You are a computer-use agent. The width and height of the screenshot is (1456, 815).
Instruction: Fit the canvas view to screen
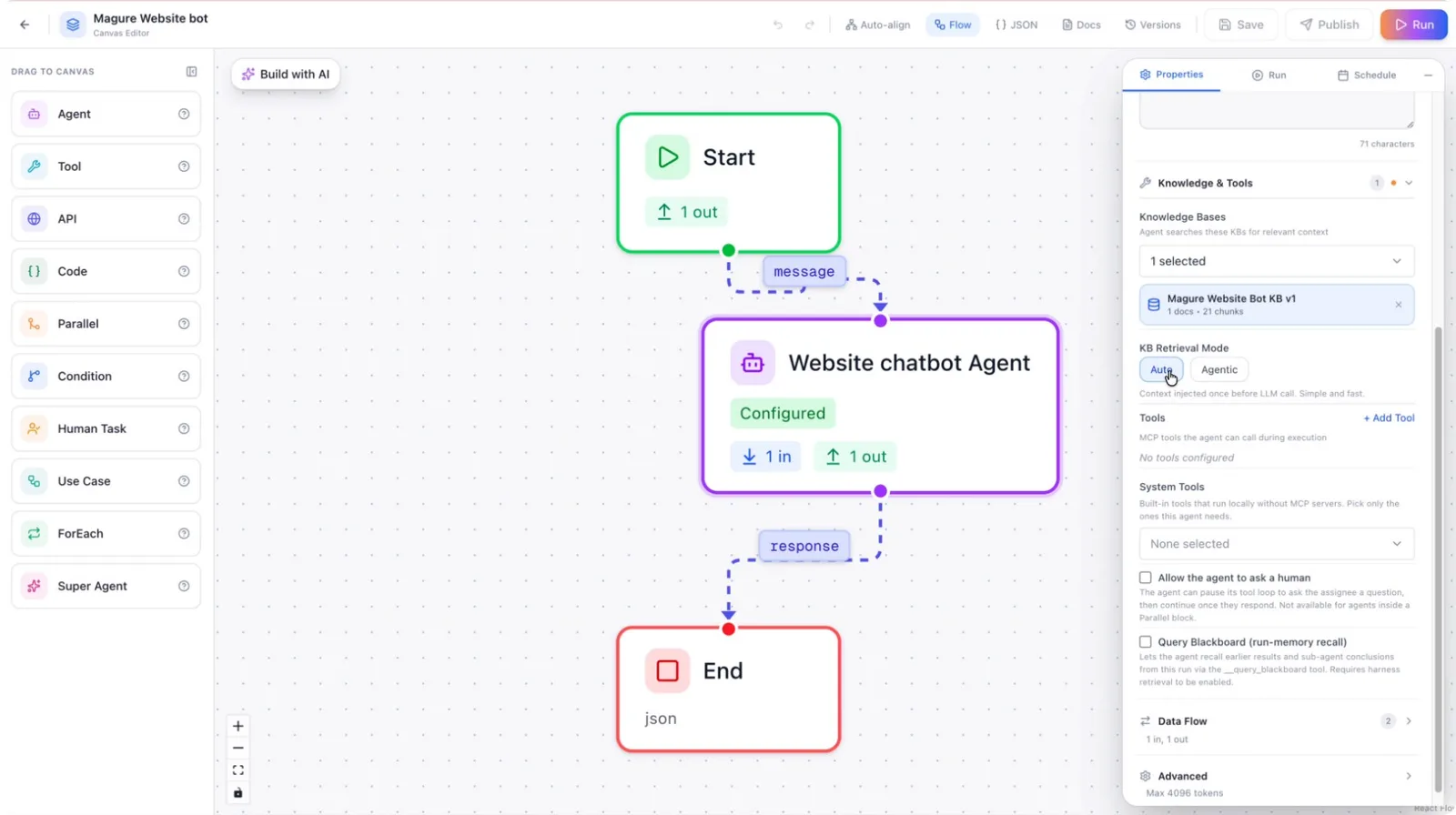(238, 770)
